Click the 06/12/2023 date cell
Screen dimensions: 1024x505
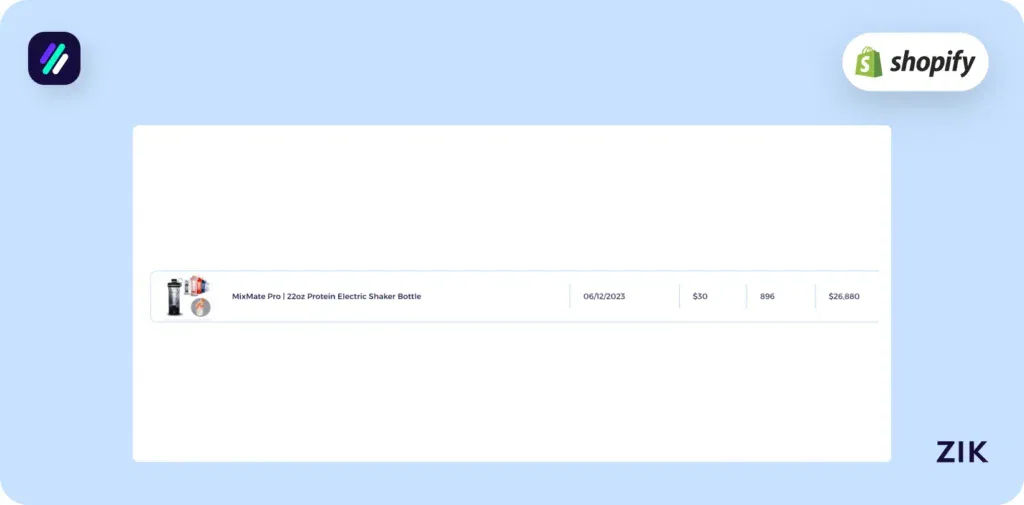coord(604,297)
